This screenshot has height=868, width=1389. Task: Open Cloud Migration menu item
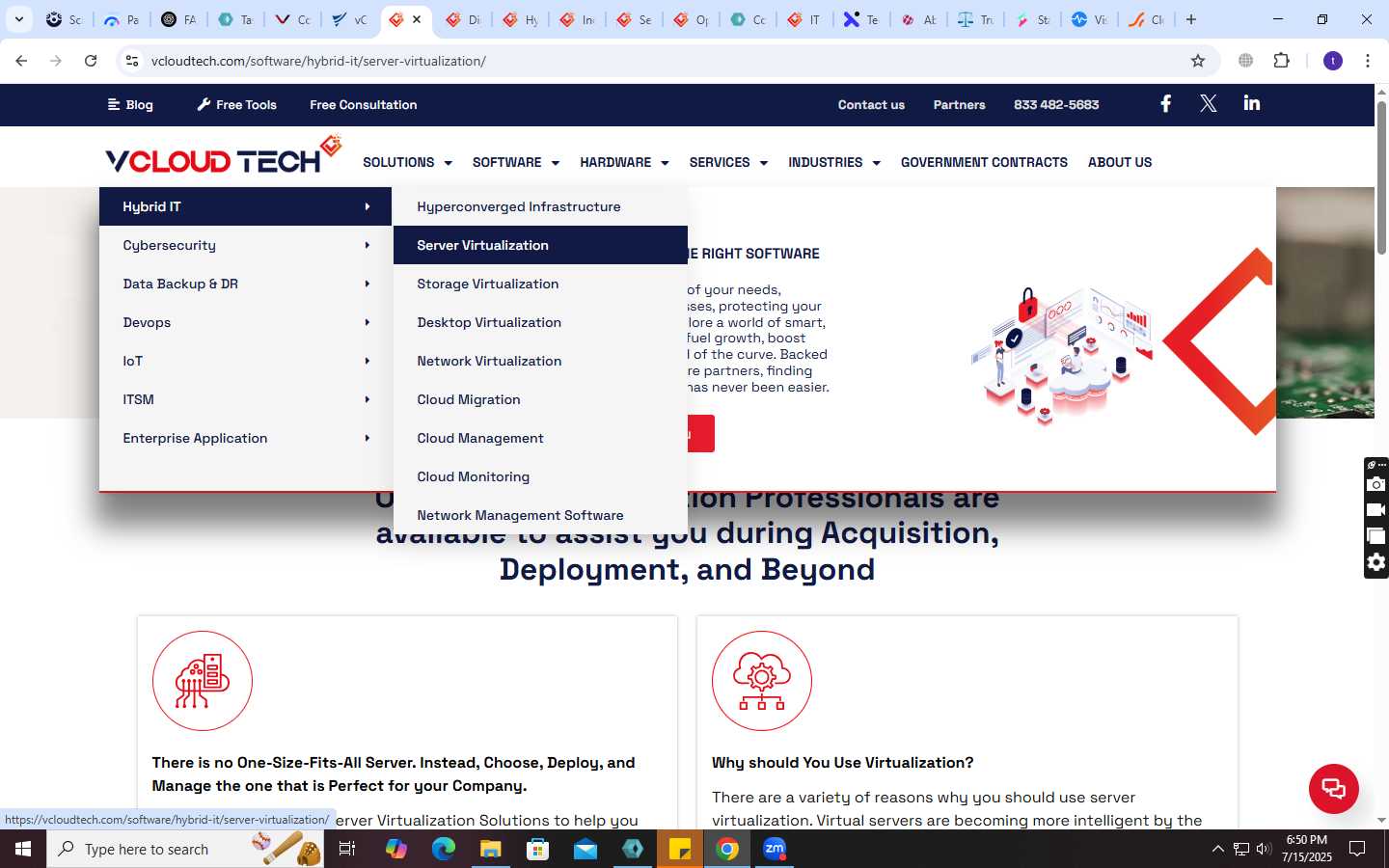click(x=540, y=399)
